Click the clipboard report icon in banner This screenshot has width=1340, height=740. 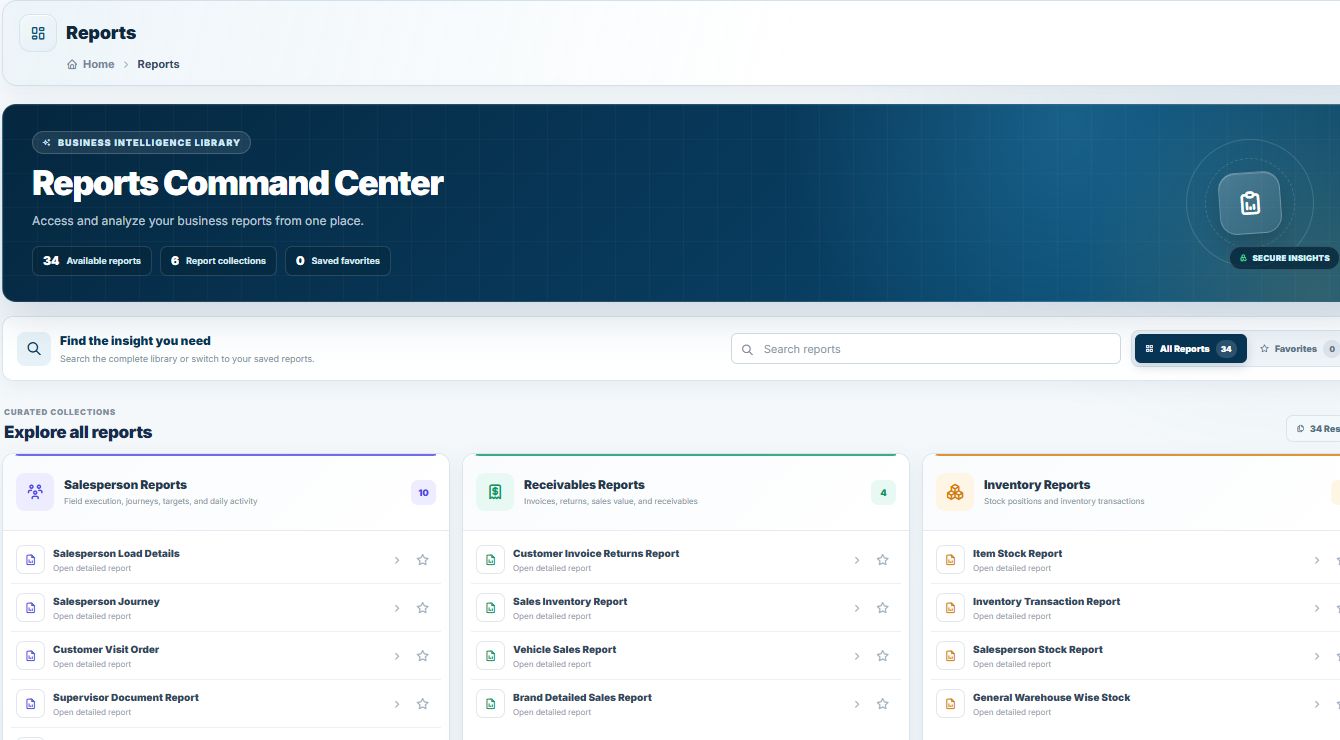coord(1249,203)
